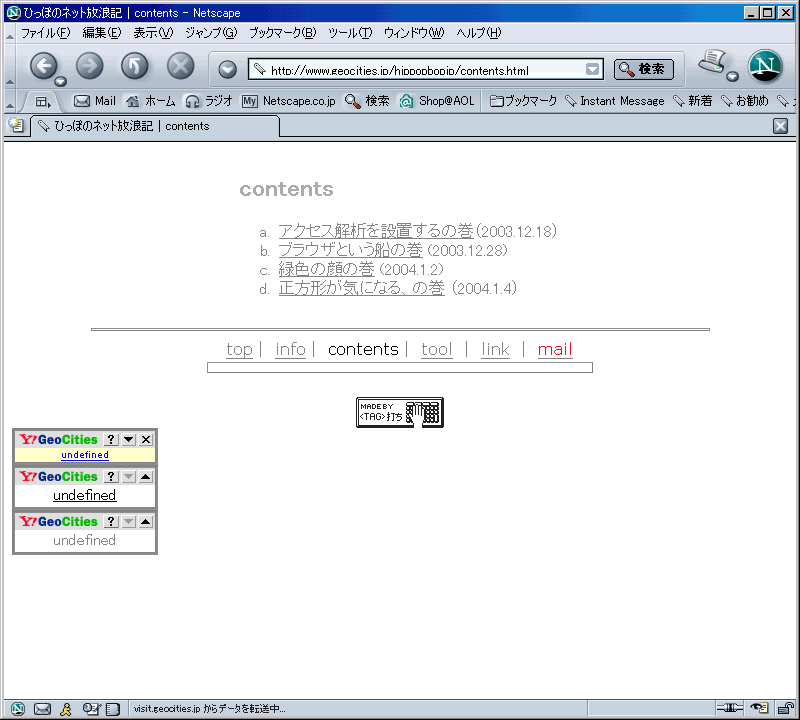Open the ウィンドウ(W) menu

point(414,33)
